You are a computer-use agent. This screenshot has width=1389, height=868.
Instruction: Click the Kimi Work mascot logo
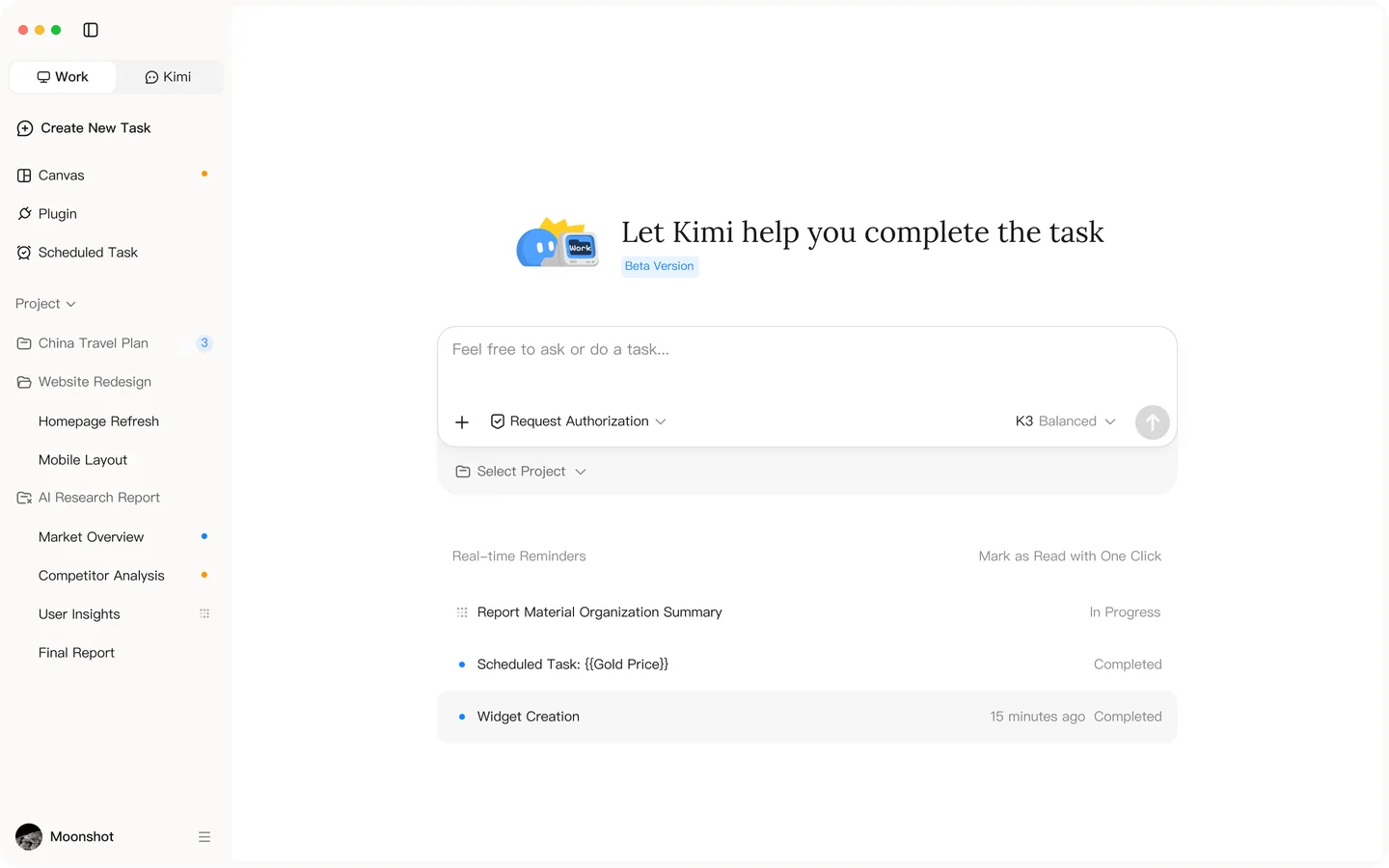tap(558, 243)
